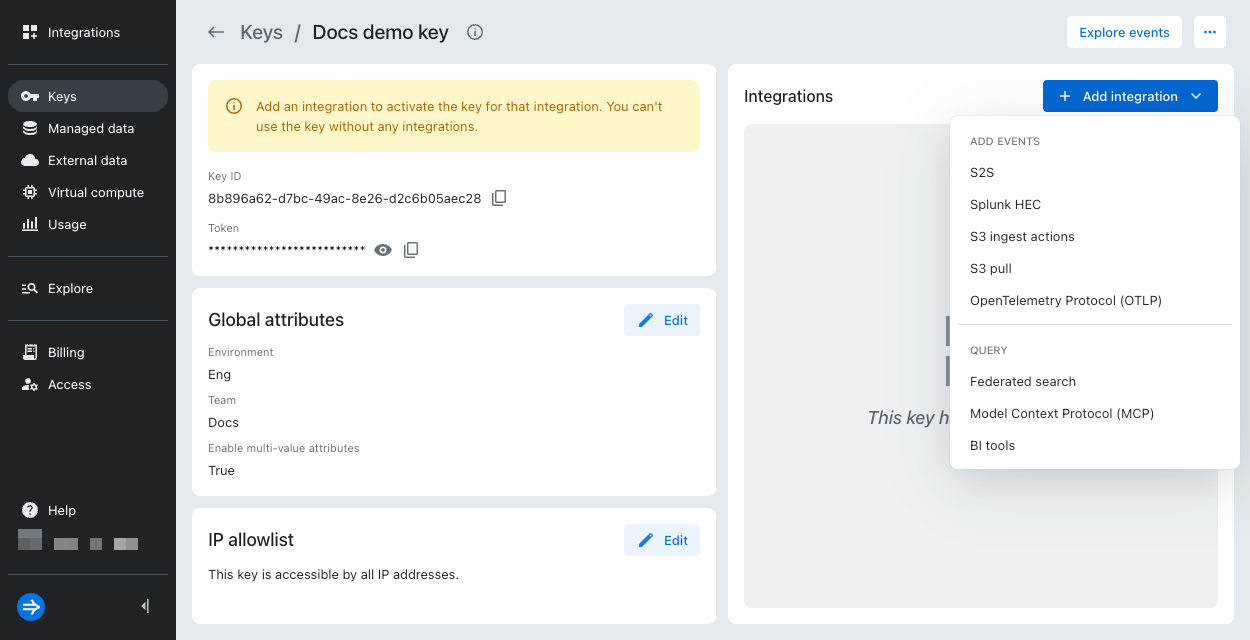Click the blue arrow logo icon

(x=31, y=606)
